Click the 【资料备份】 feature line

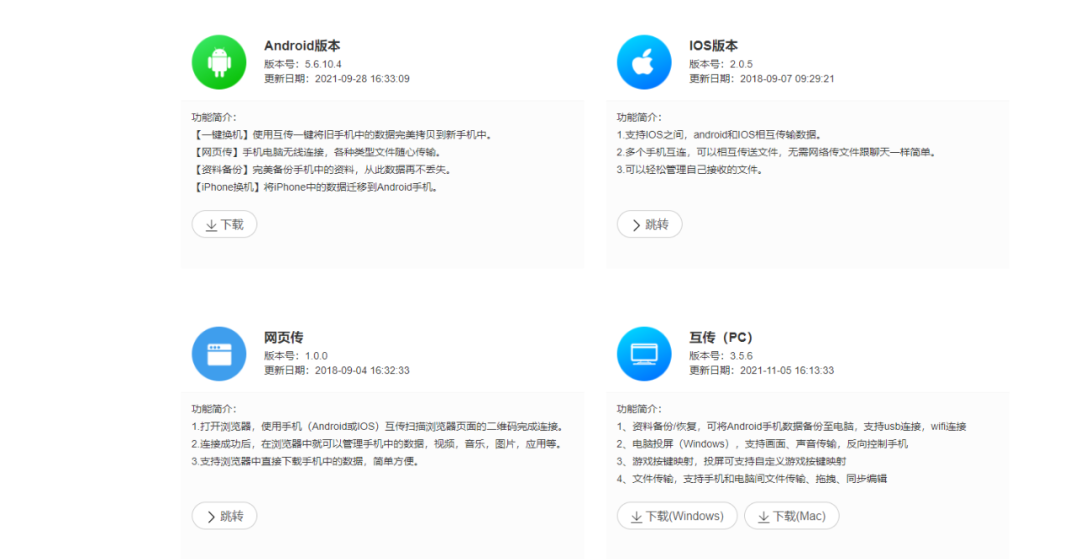(322, 169)
